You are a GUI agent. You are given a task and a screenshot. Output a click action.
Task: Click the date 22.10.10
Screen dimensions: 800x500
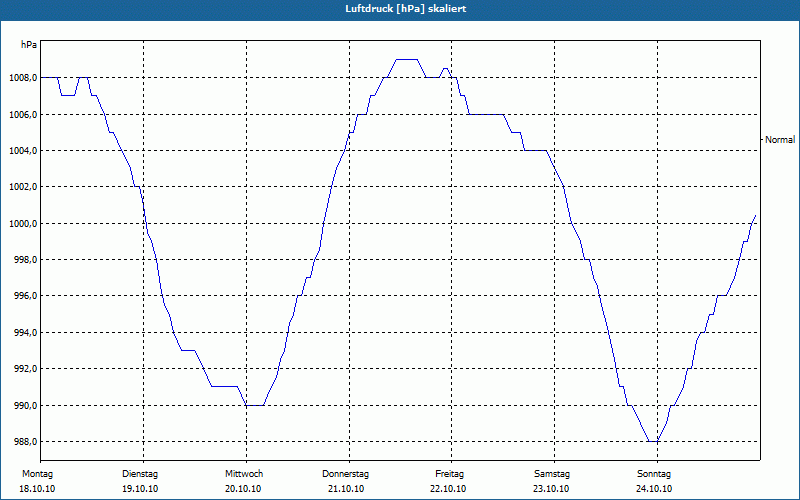447,489
